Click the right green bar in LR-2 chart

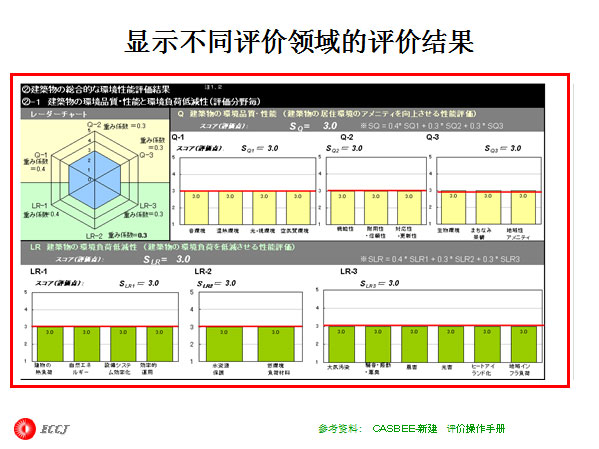[276, 344]
